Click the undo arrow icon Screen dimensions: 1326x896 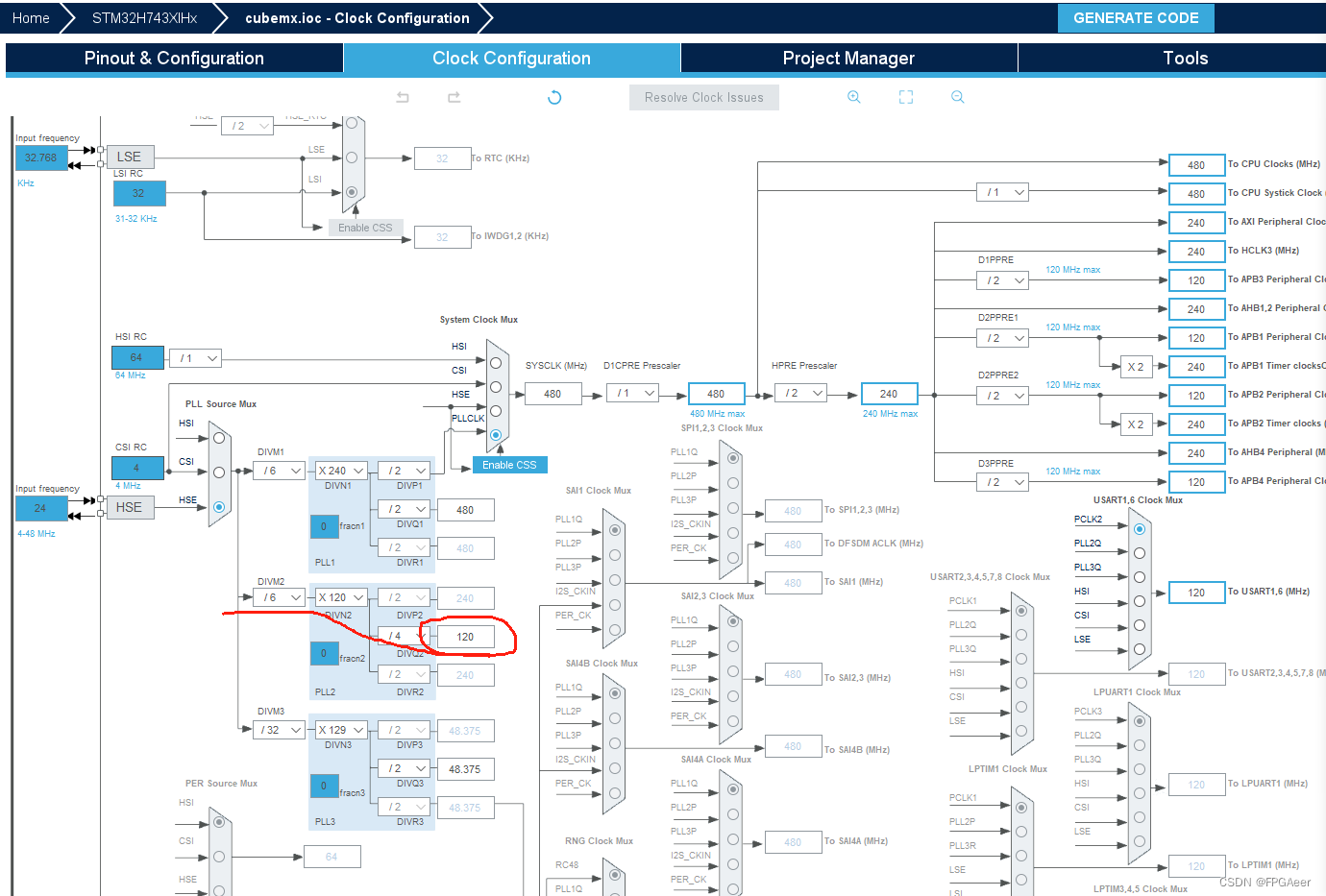click(x=403, y=97)
